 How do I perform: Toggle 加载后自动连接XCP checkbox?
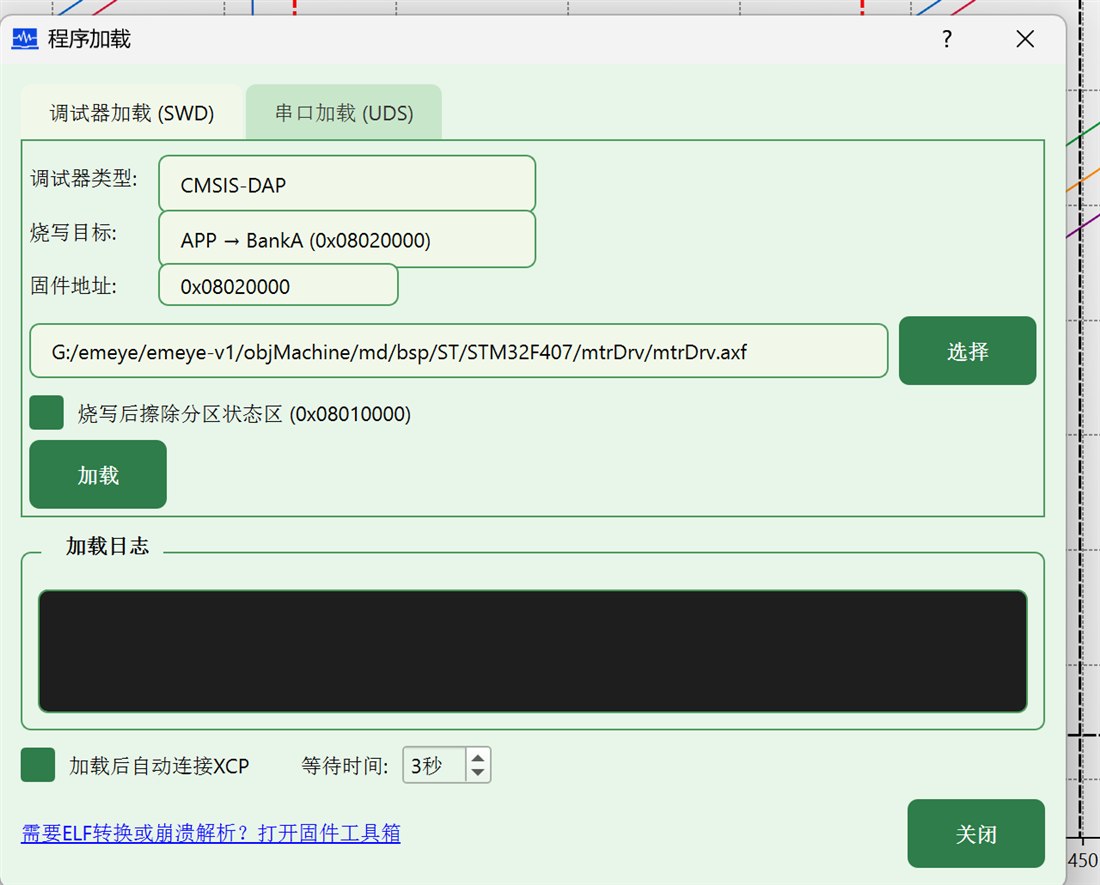pos(38,764)
